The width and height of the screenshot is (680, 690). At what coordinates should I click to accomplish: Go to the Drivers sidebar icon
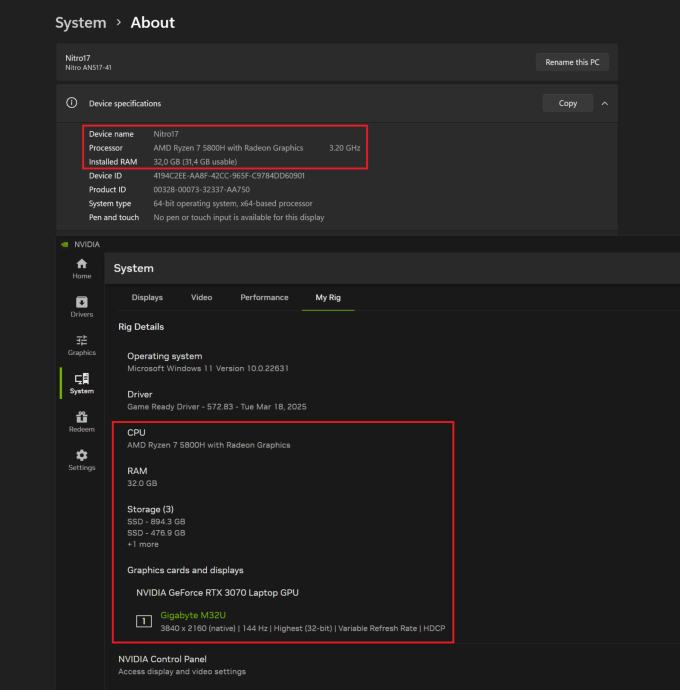[82, 302]
